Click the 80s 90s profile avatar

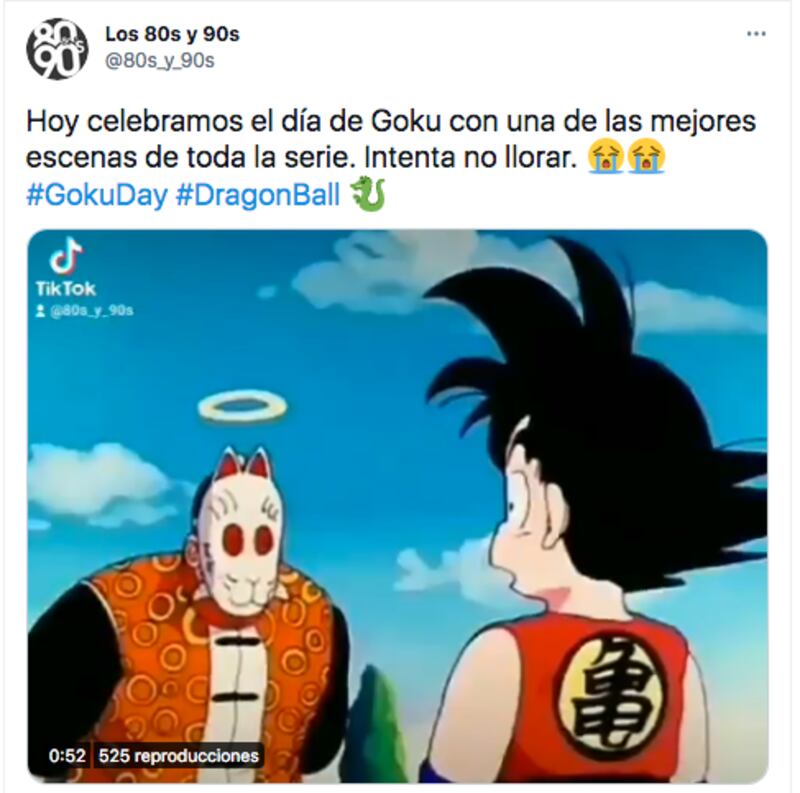(x=57, y=49)
